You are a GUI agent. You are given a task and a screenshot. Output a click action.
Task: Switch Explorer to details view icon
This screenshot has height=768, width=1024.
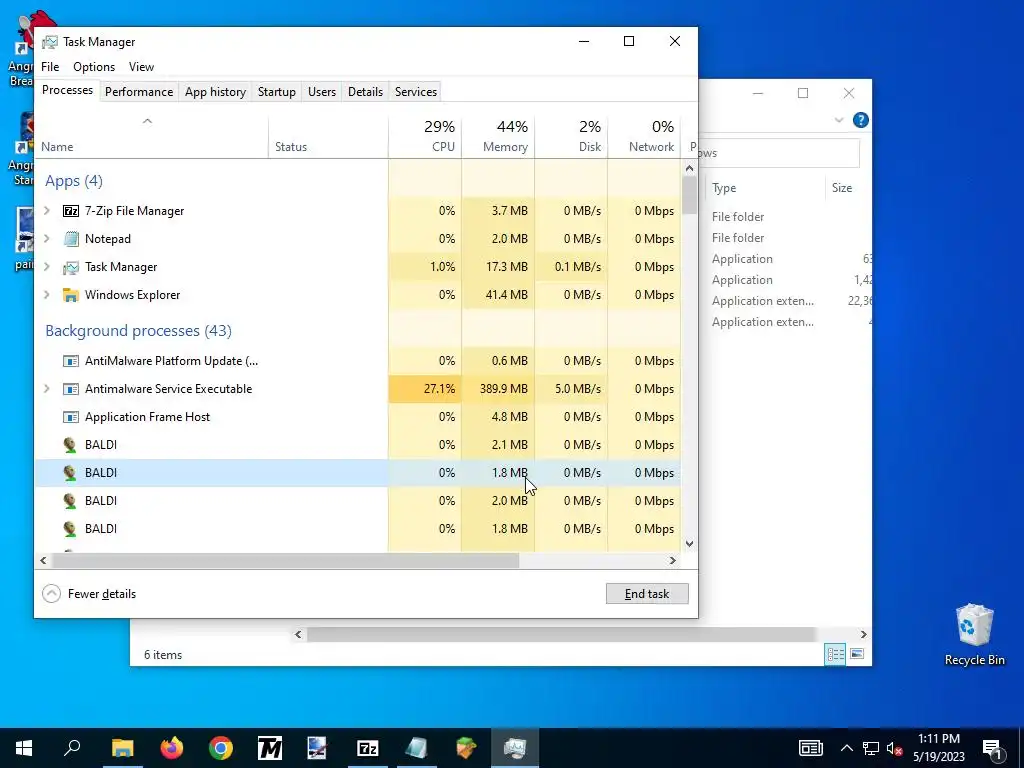[x=835, y=654]
